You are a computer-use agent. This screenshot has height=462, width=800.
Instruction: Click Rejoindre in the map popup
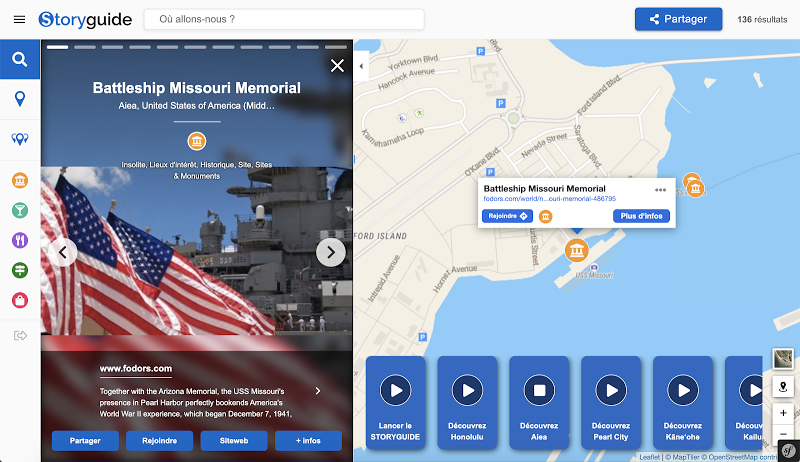(x=507, y=216)
